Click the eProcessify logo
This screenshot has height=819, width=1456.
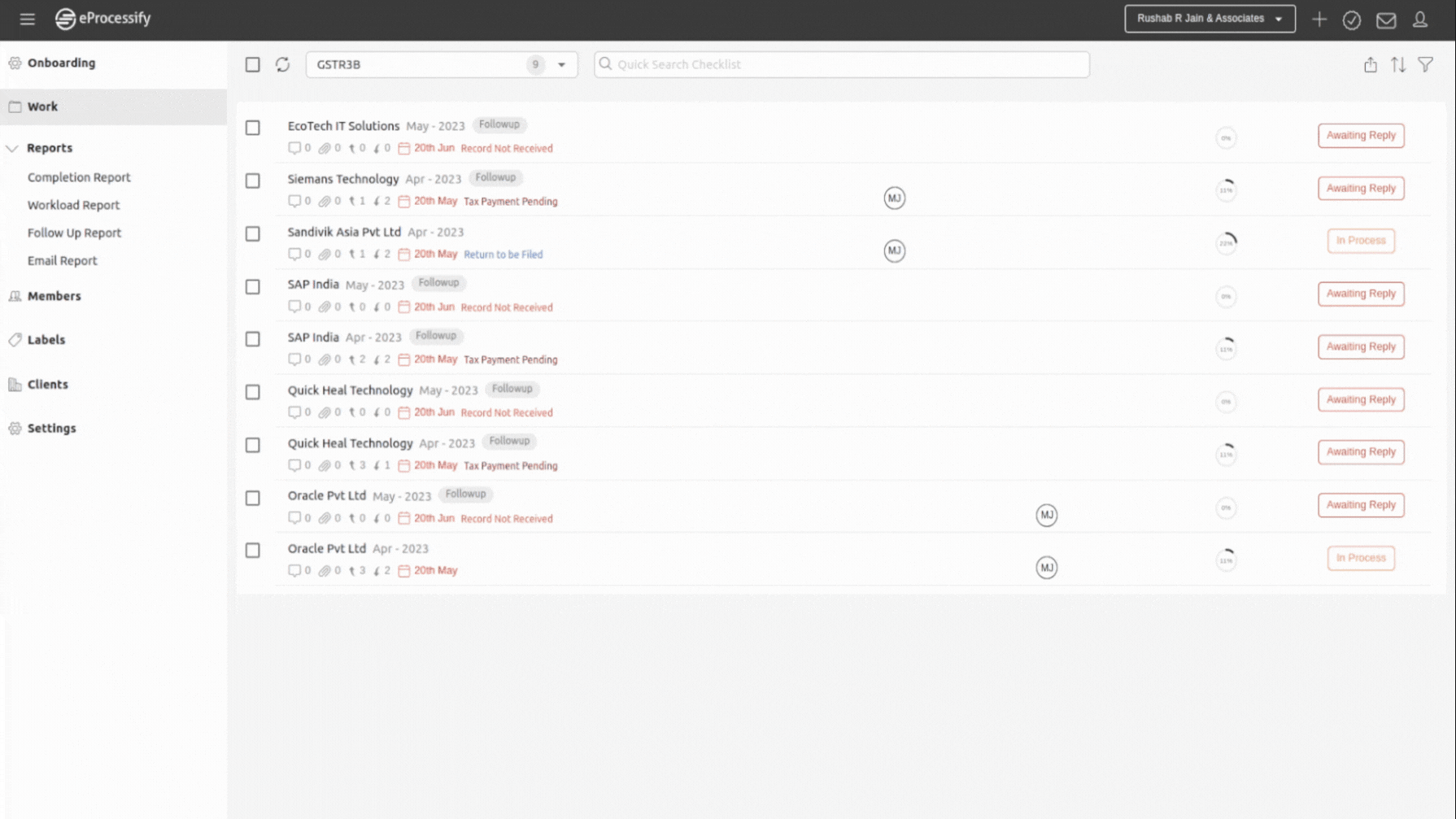click(x=103, y=18)
